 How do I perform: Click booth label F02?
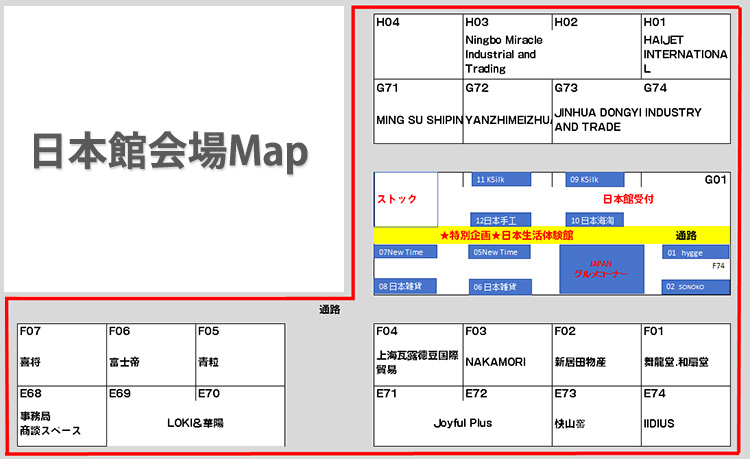click(565, 331)
